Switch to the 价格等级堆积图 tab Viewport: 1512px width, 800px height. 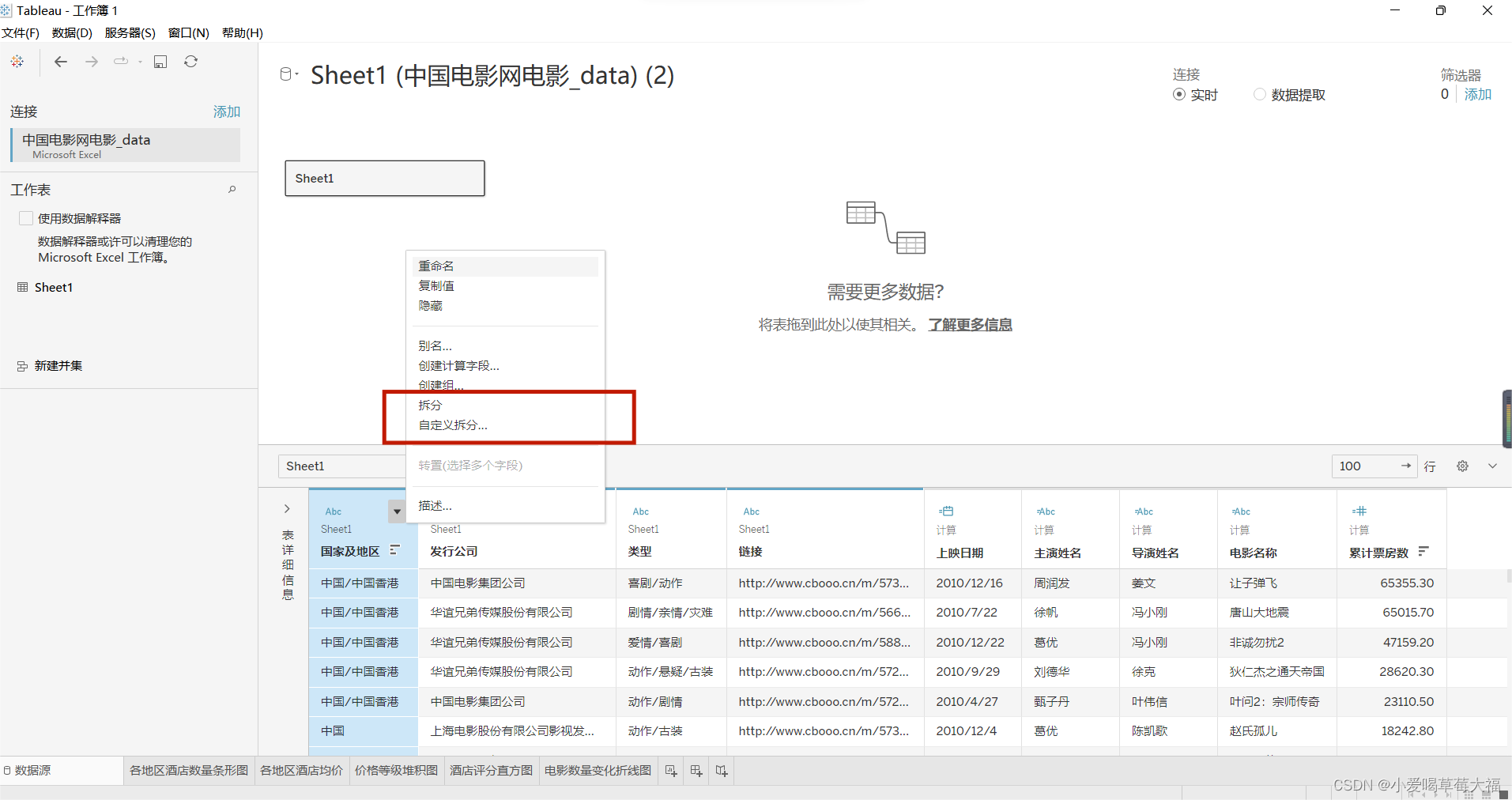pyautogui.click(x=396, y=771)
